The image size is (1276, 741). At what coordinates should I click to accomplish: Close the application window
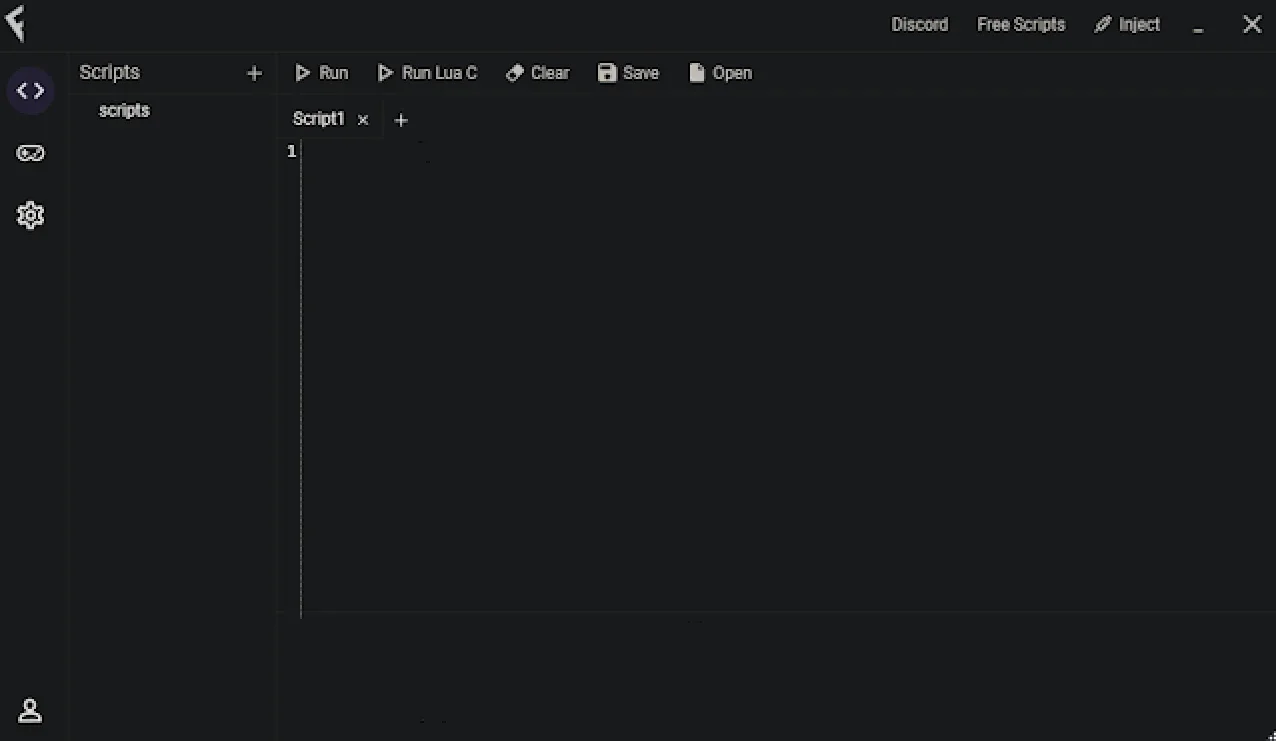click(1252, 24)
